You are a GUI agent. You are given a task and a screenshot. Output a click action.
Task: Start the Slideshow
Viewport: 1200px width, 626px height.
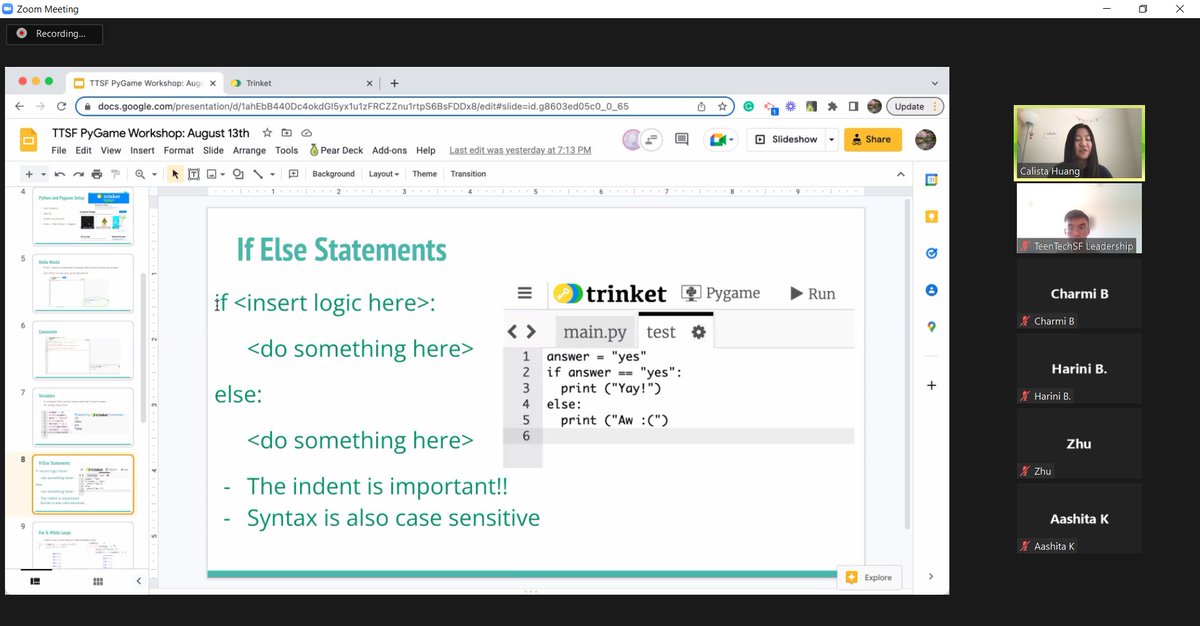coord(786,139)
